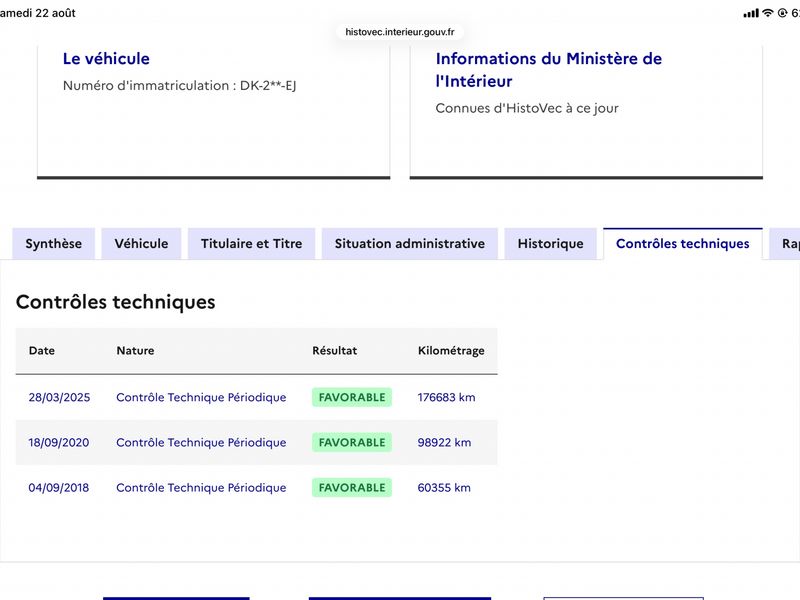Click the Informations du Ministère de l'Intérieur heading

point(548,70)
